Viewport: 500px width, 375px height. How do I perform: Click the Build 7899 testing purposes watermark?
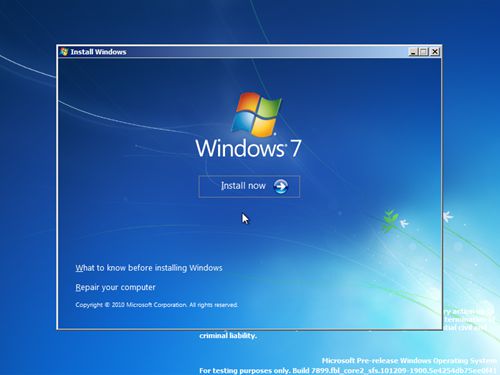(x=348, y=371)
